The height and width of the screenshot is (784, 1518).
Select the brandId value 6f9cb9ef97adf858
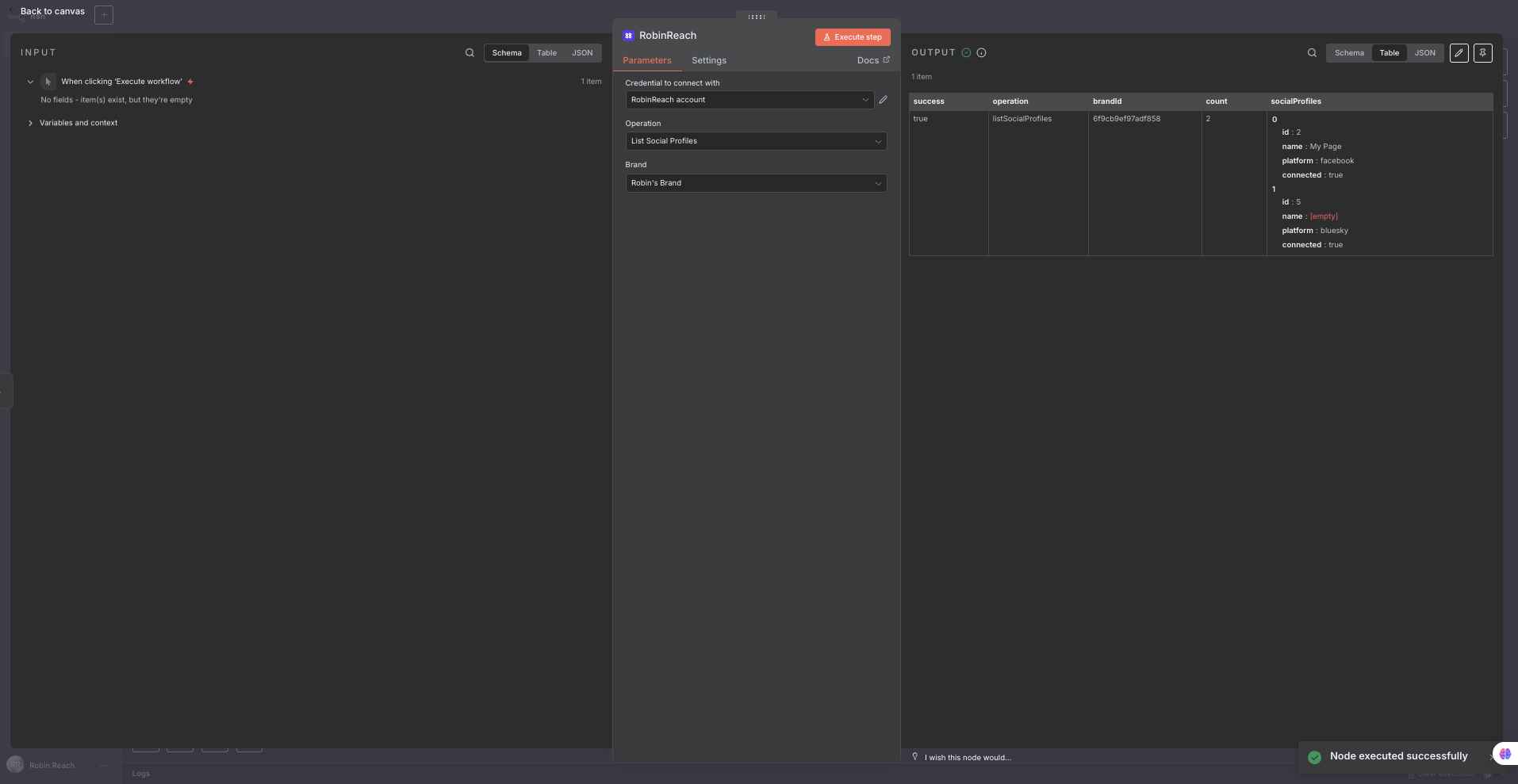tap(1126, 119)
